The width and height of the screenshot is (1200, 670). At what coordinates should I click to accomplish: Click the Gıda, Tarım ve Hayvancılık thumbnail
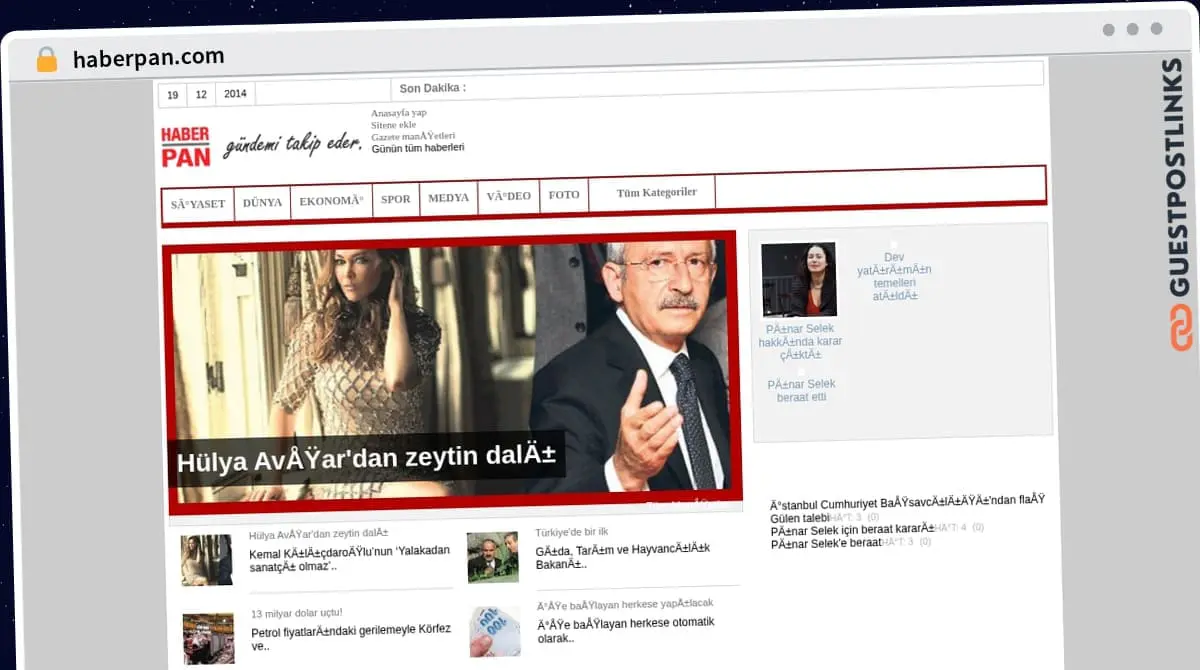pos(493,557)
